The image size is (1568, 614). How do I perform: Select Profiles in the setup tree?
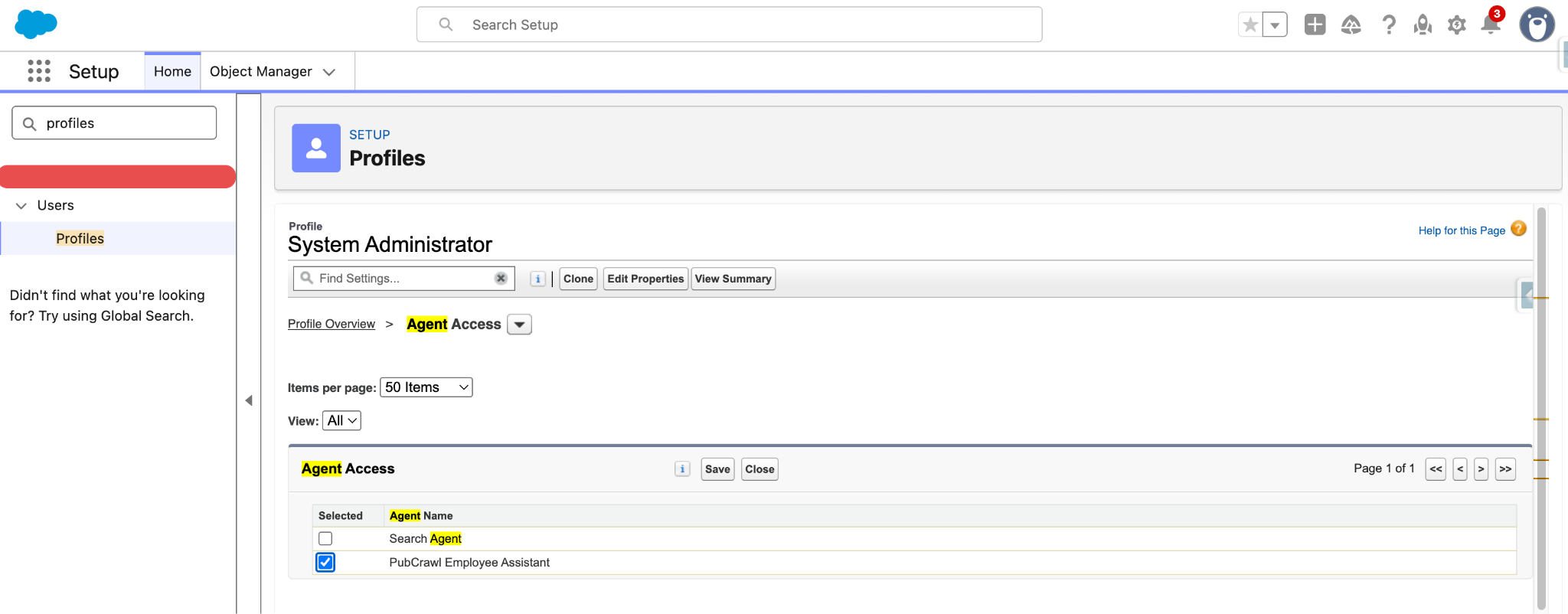tap(80, 238)
